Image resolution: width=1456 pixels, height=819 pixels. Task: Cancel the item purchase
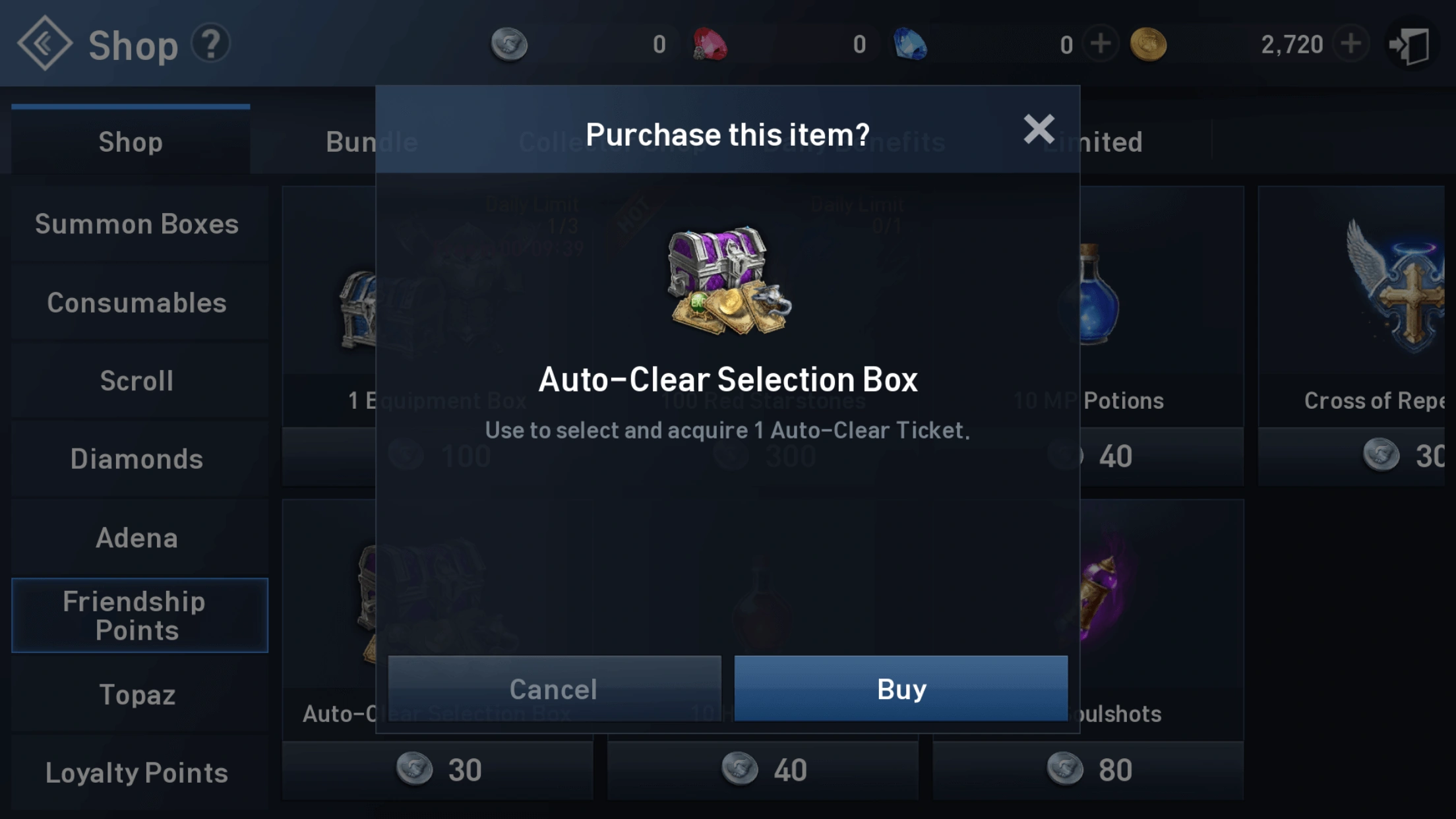(554, 688)
